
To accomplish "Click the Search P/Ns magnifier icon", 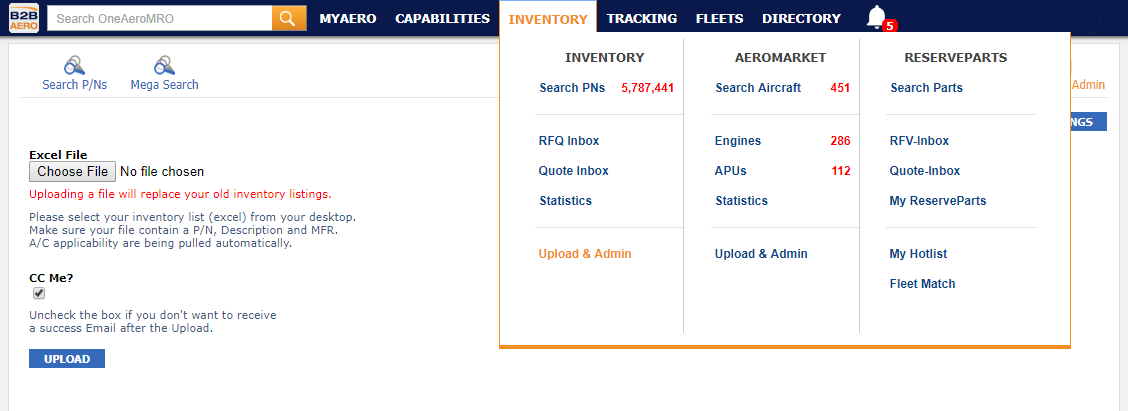I will click(75, 66).
